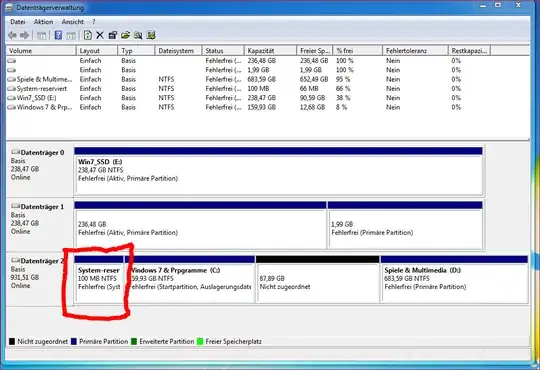
Task: Sort by the Typ column header
Action: (x=136, y=51)
